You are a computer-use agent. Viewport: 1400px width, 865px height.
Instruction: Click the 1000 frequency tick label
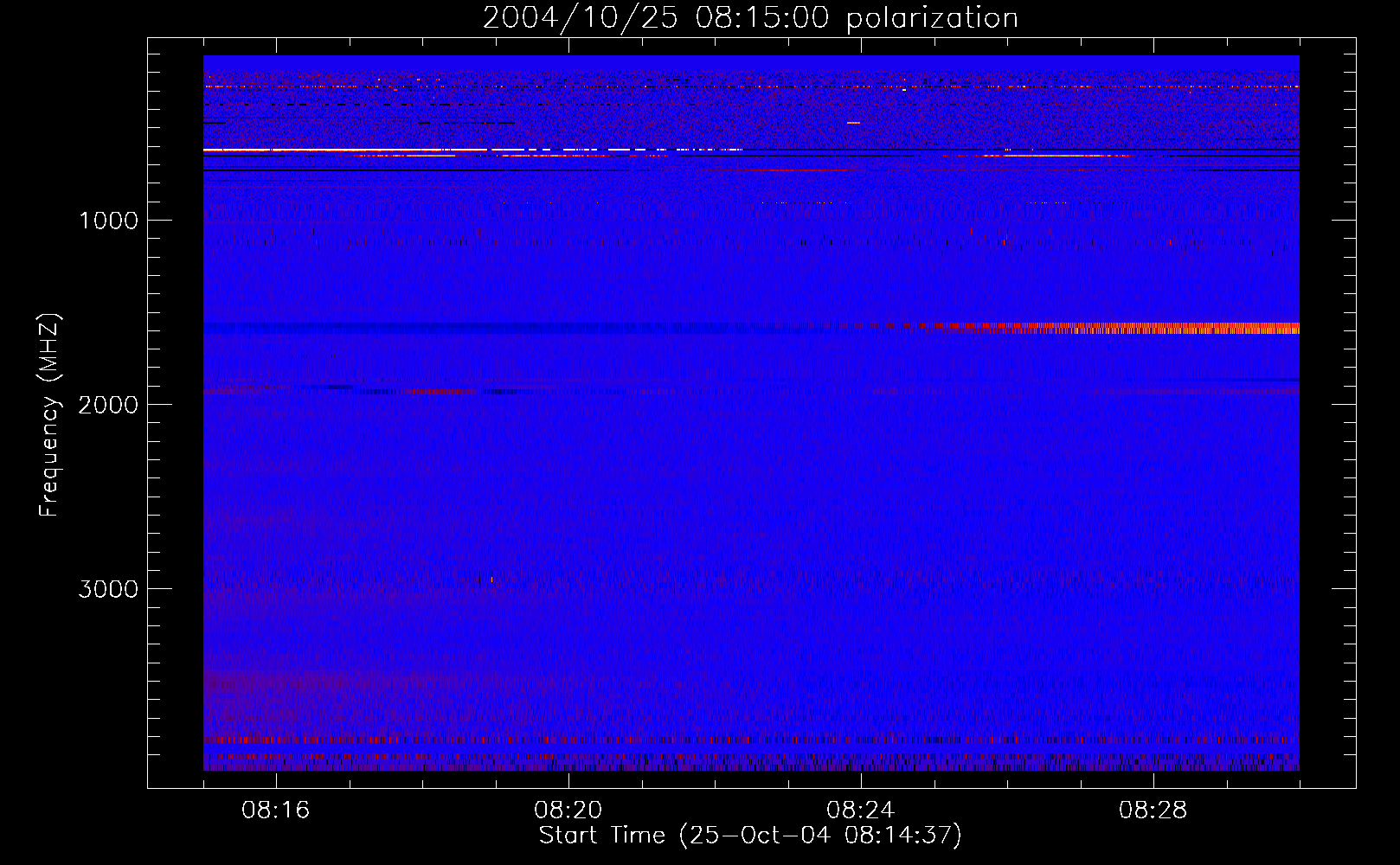[108, 221]
